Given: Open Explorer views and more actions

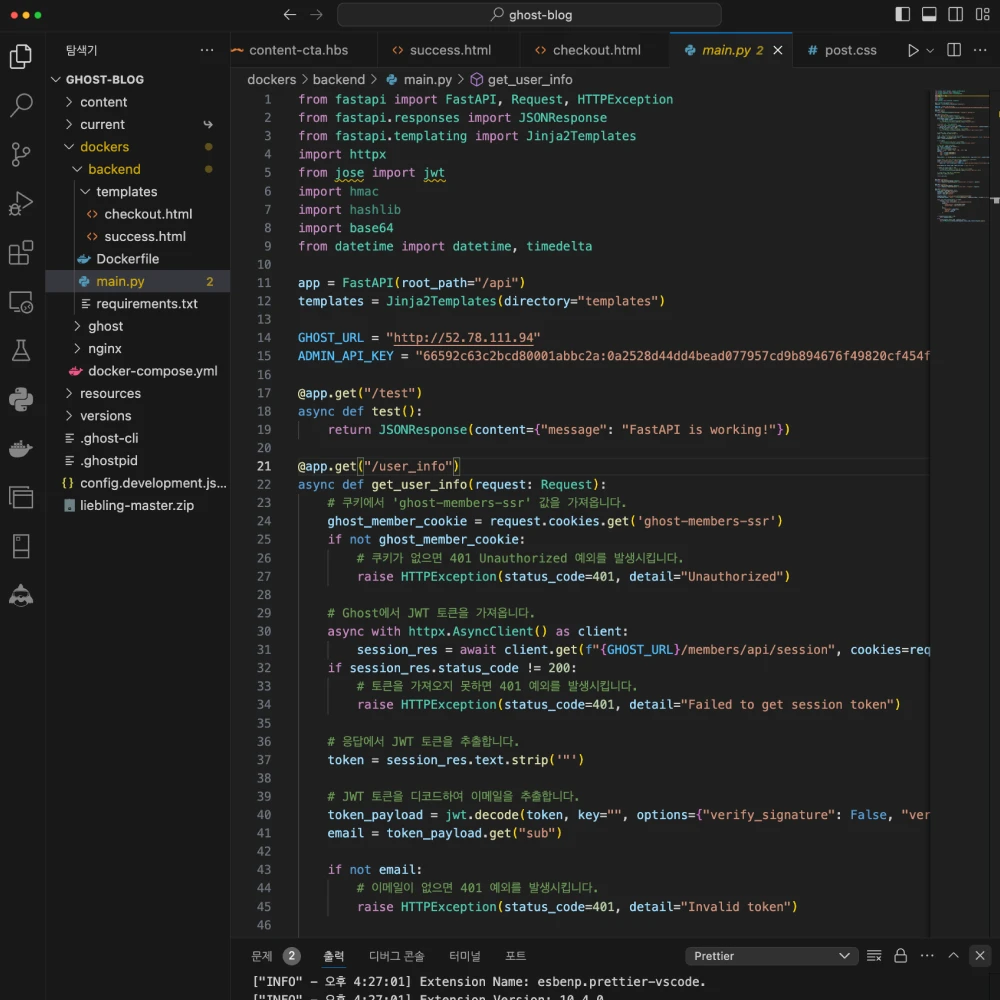Looking at the screenshot, I should click(x=207, y=50).
